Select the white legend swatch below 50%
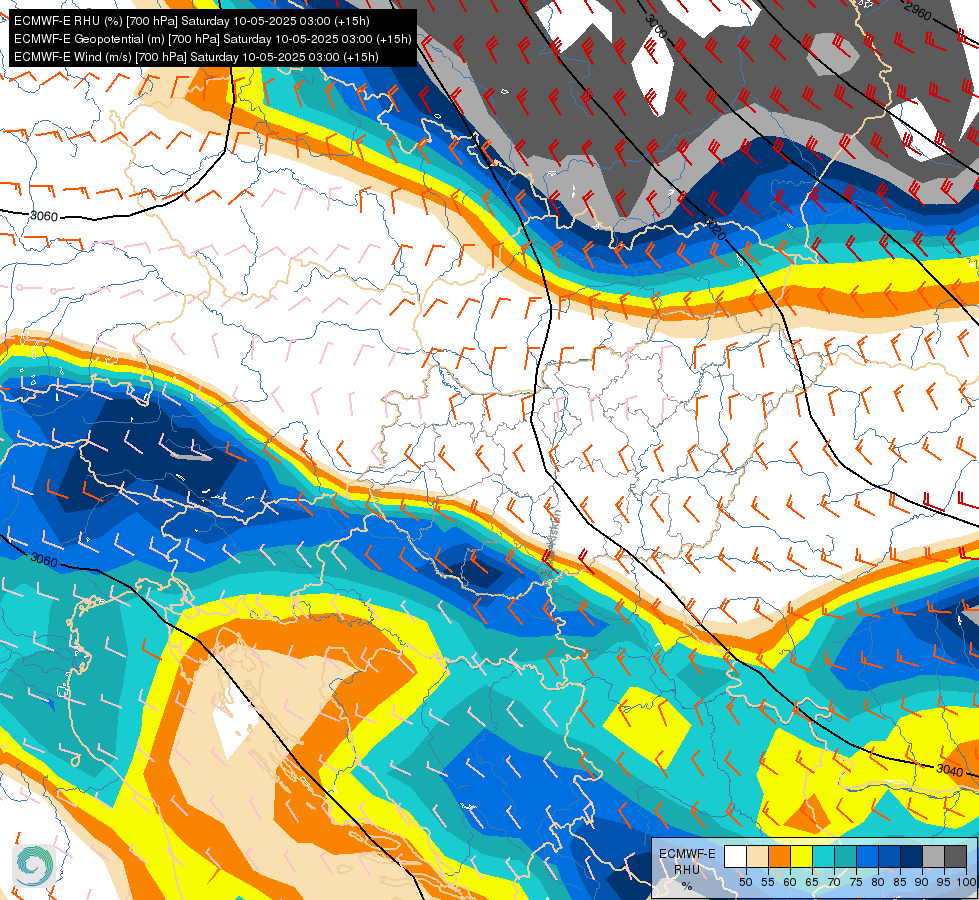Image resolution: width=979 pixels, height=900 pixels. coord(735,856)
